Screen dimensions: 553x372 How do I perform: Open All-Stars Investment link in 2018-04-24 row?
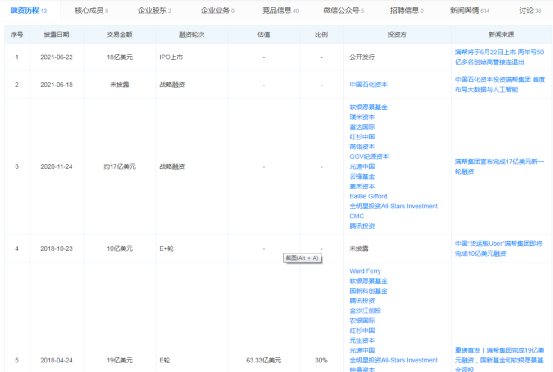(x=394, y=360)
